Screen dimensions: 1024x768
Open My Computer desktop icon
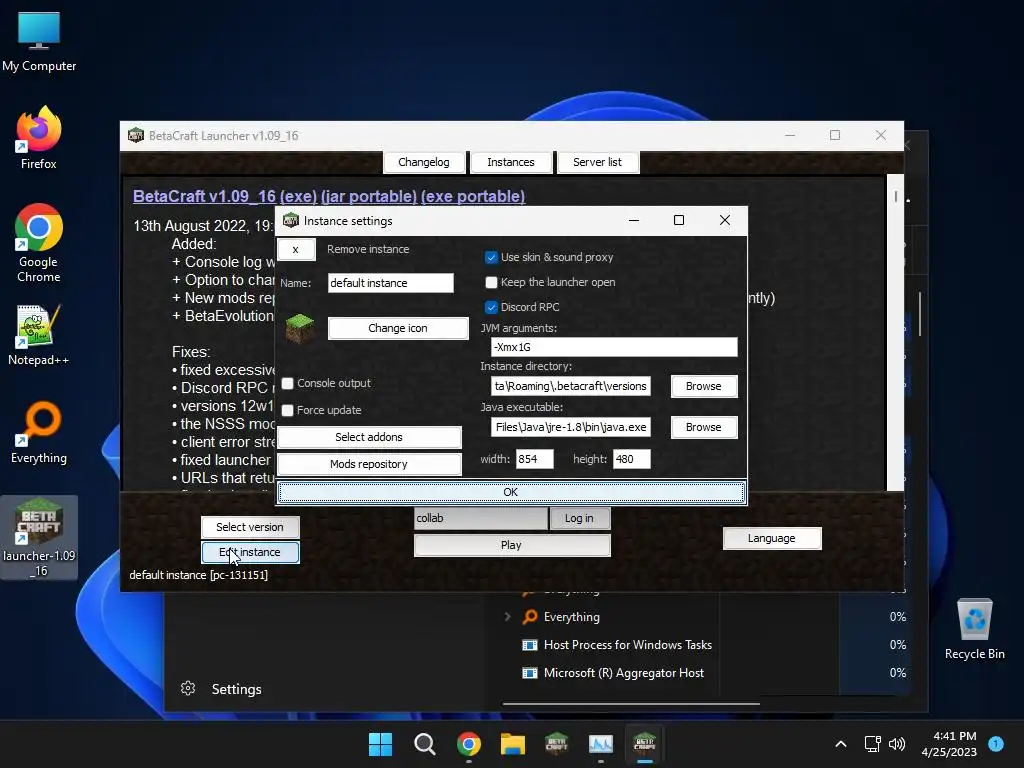click(39, 40)
